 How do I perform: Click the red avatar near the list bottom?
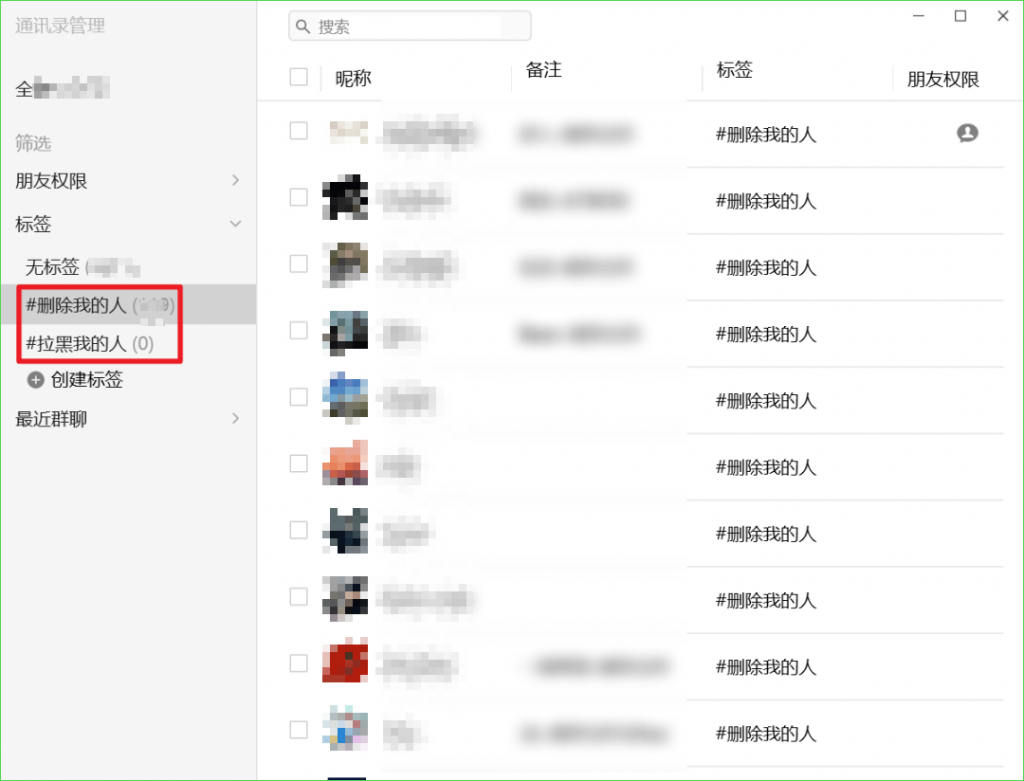(344, 662)
